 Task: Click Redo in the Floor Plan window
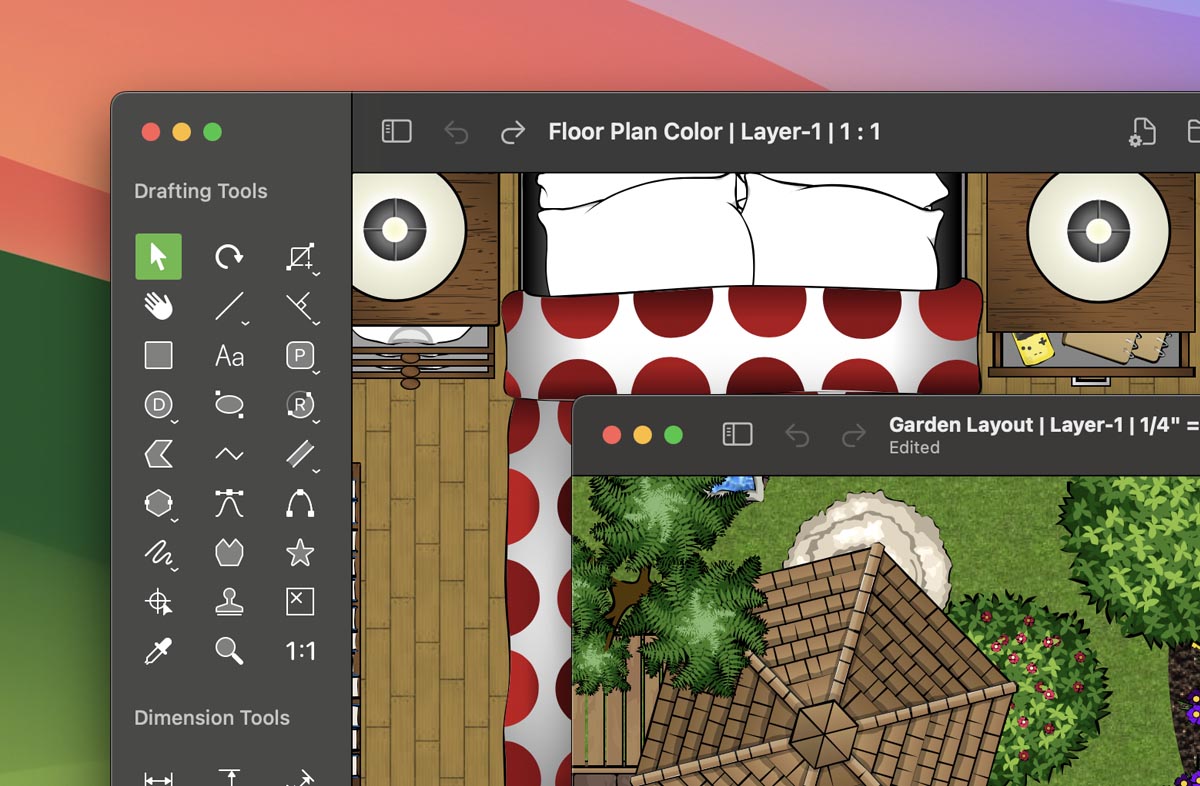pos(513,132)
